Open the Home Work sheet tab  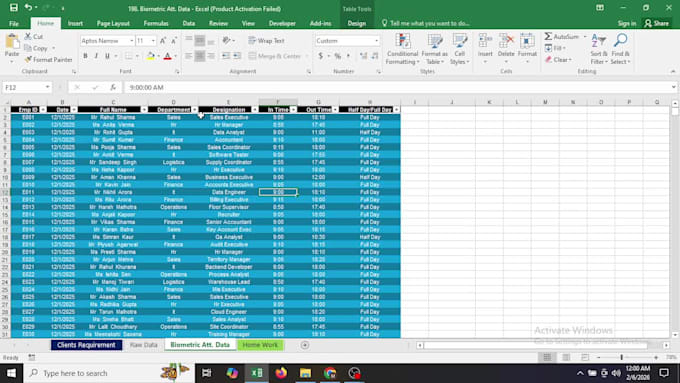point(260,345)
